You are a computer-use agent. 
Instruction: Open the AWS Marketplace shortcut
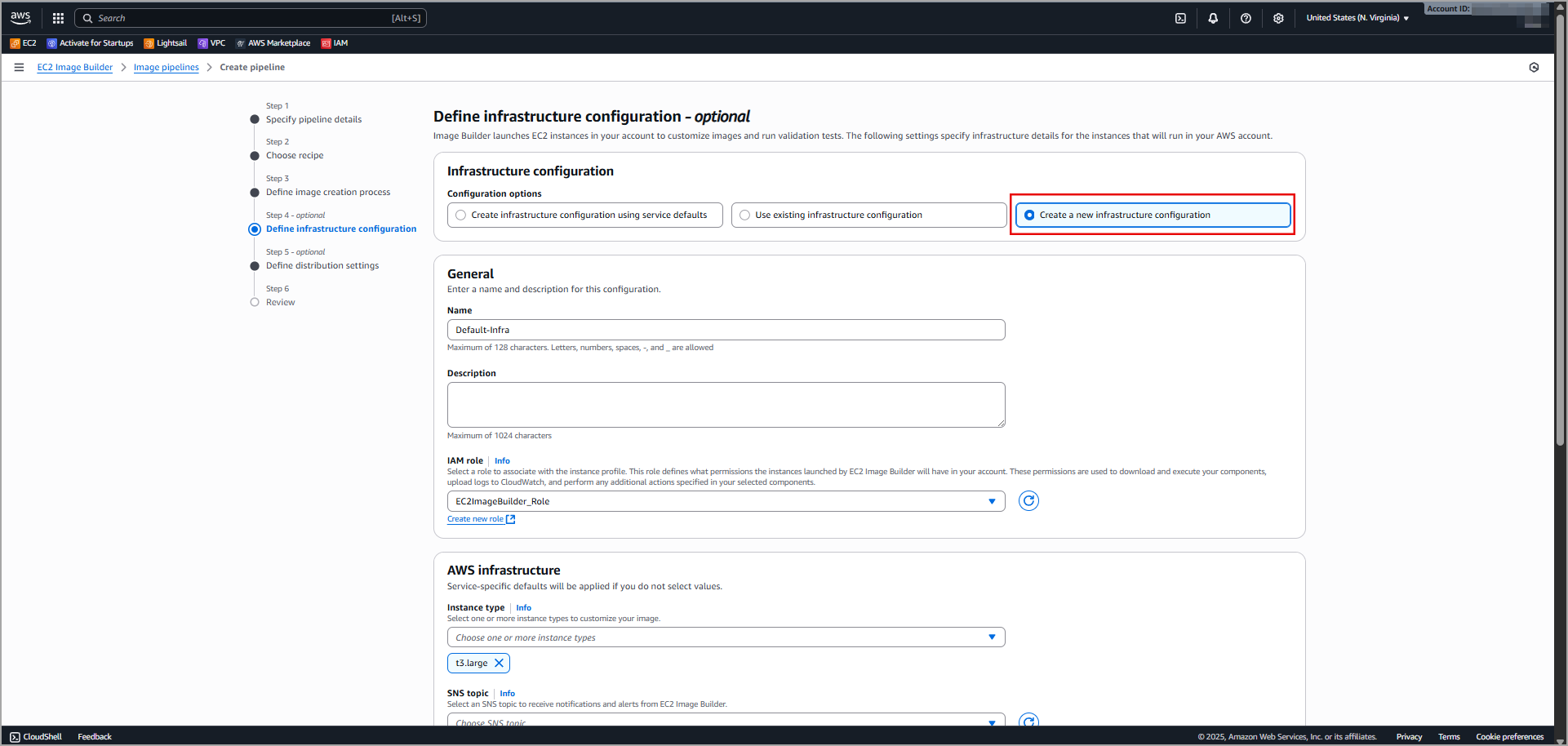(x=273, y=43)
